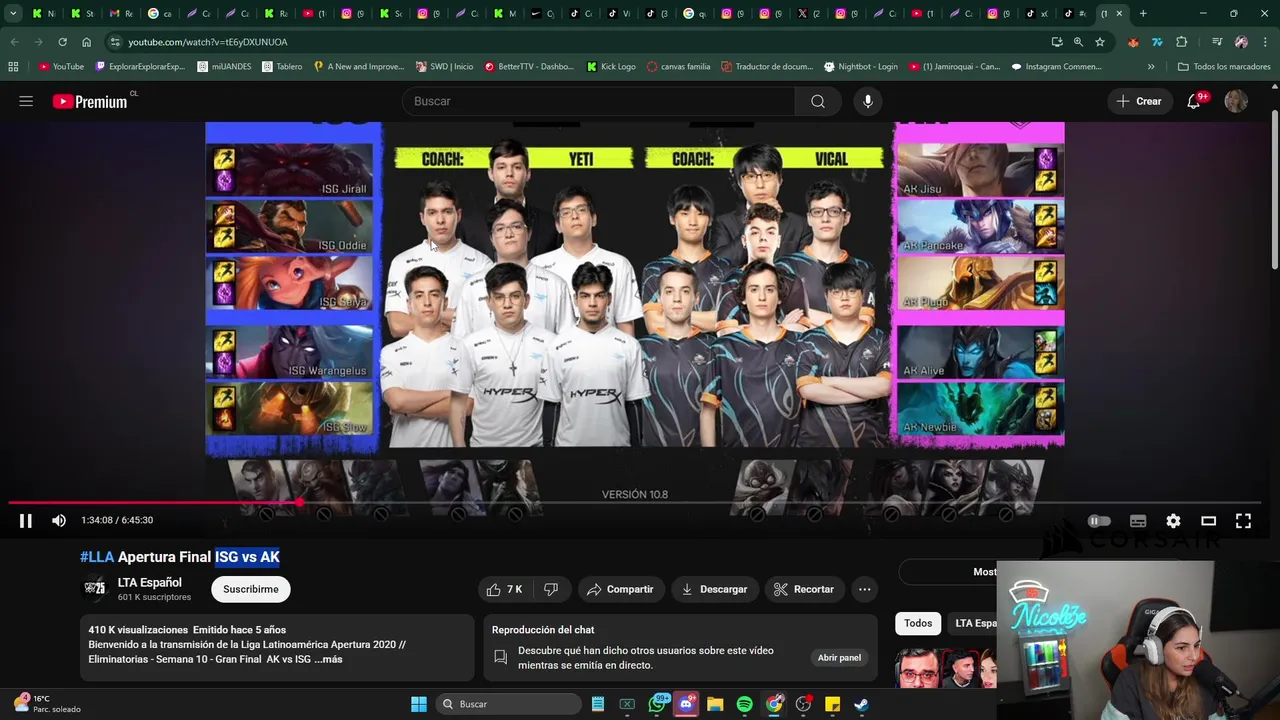This screenshot has height=720, width=1280.
Task: Open more actions three-dot menu
Action: coord(864,589)
